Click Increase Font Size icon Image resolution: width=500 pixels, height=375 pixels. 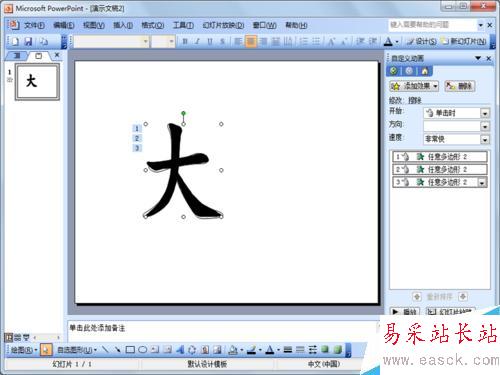click(331, 41)
